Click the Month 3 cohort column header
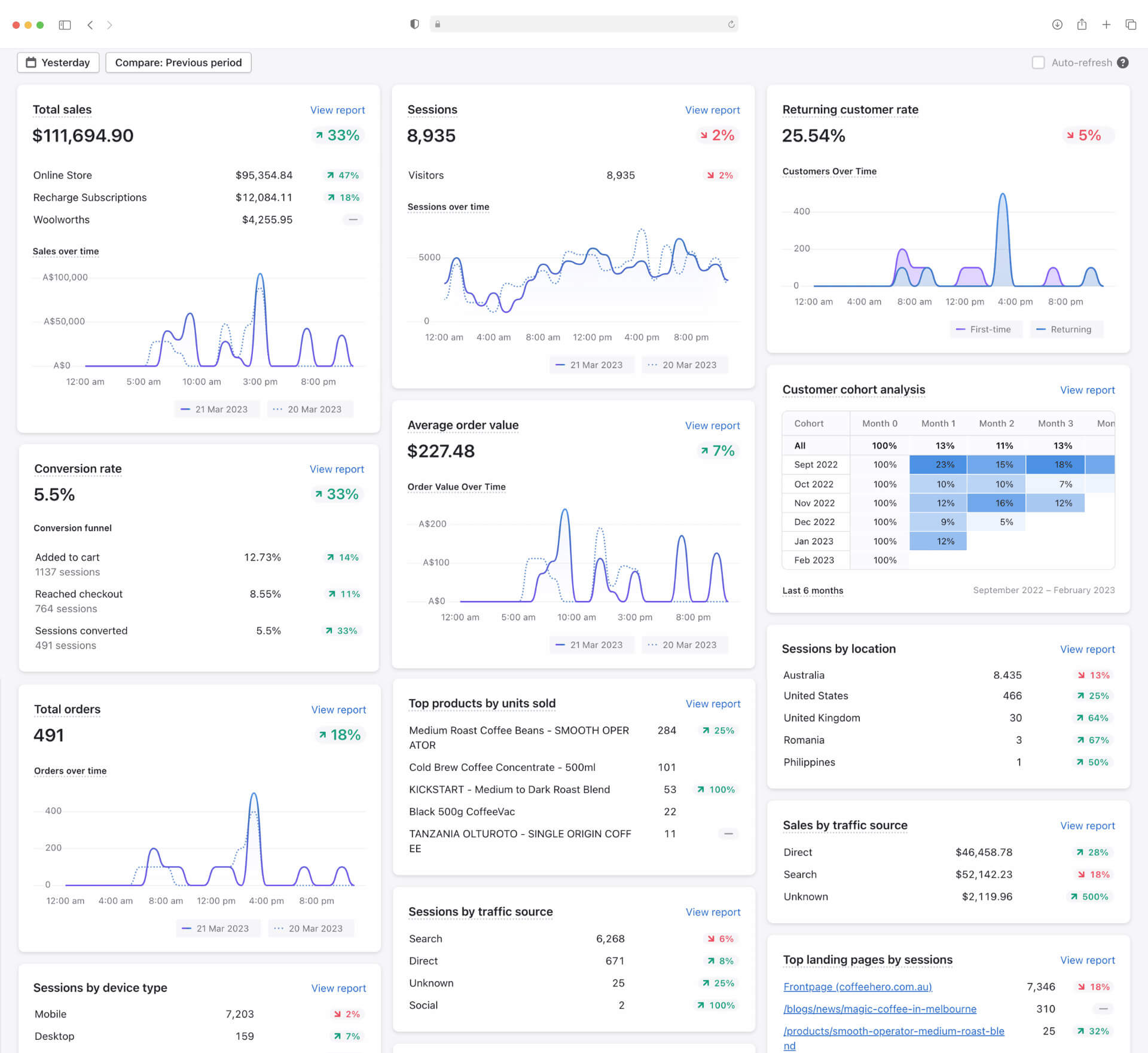Screen dimensions: 1148x1053 coord(1055,423)
